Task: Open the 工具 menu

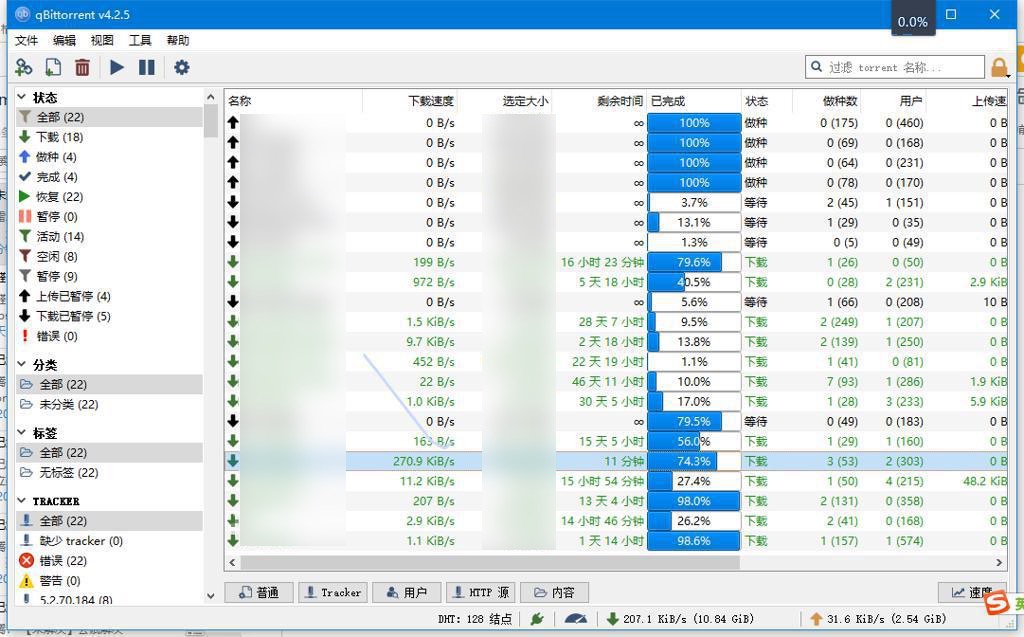Action: 140,41
